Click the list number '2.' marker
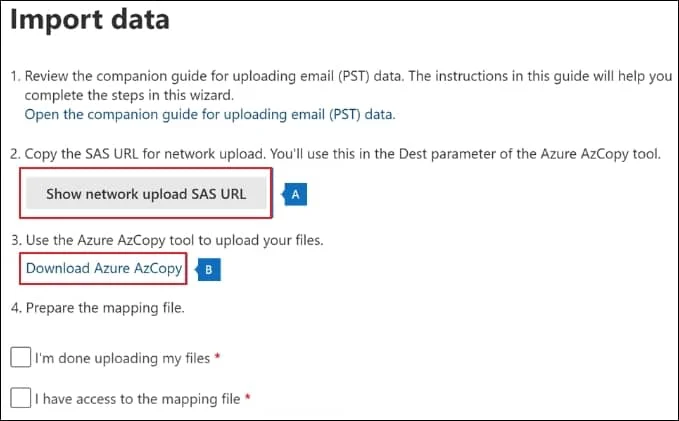 [x=15, y=154]
